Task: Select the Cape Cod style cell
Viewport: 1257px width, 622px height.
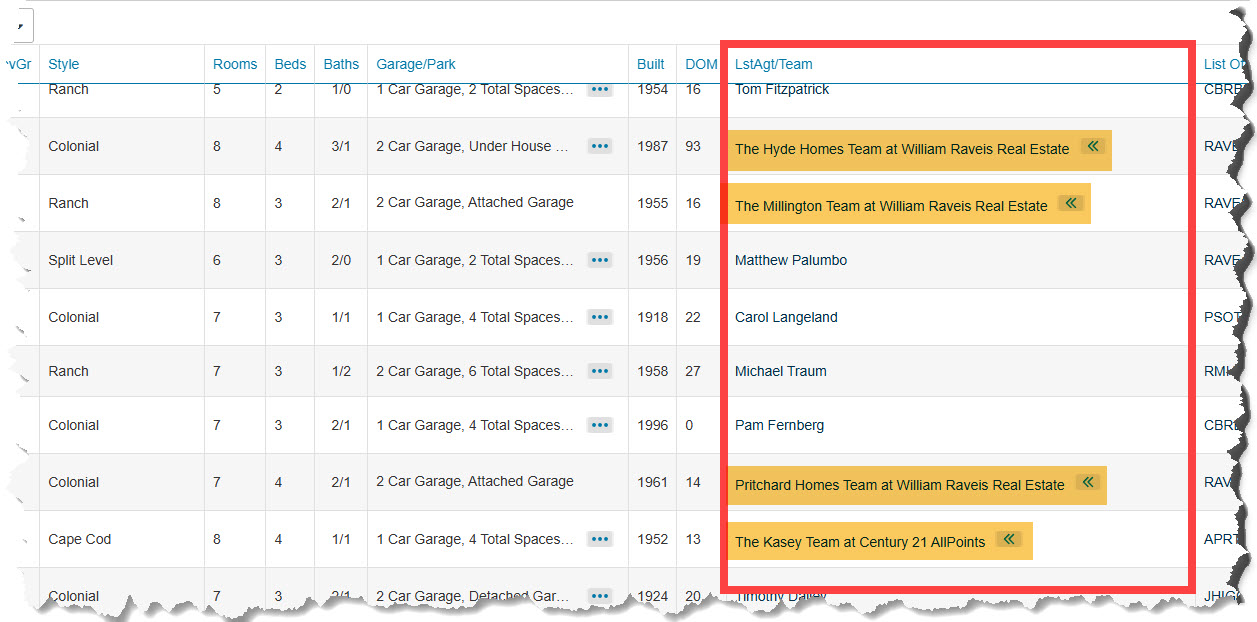Action: (x=80, y=539)
